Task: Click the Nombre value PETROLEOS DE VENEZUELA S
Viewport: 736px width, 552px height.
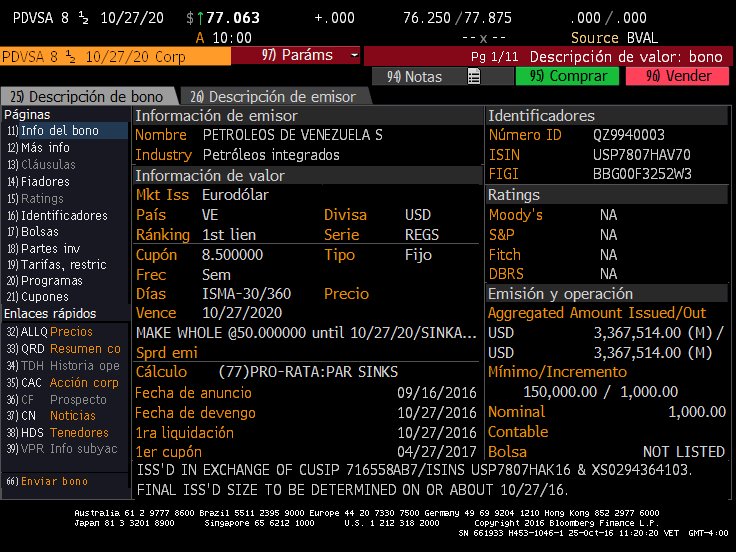Action: pyautogui.click(x=292, y=135)
